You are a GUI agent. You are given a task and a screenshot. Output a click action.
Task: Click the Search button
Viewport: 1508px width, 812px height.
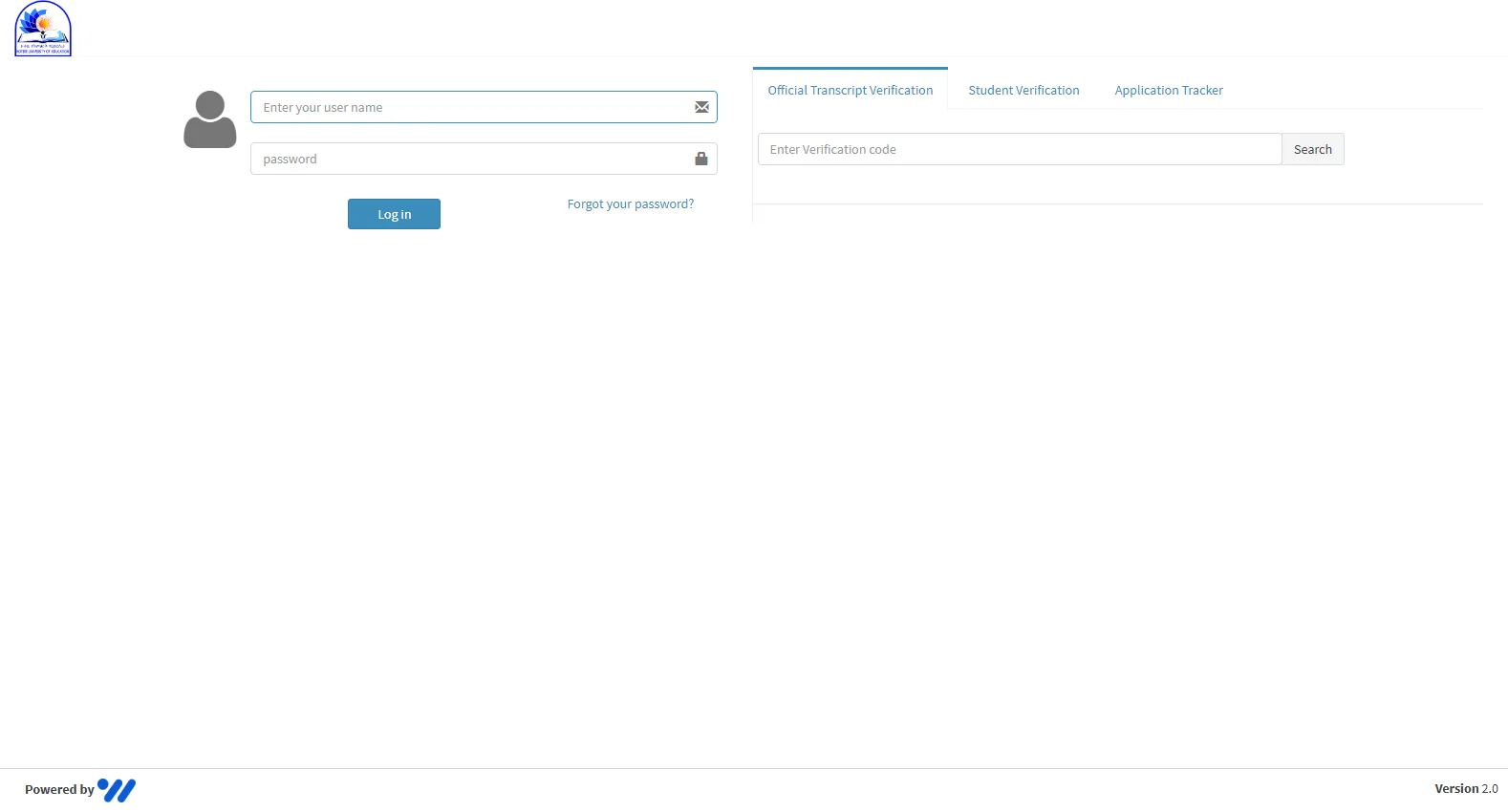coord(1313,149)
